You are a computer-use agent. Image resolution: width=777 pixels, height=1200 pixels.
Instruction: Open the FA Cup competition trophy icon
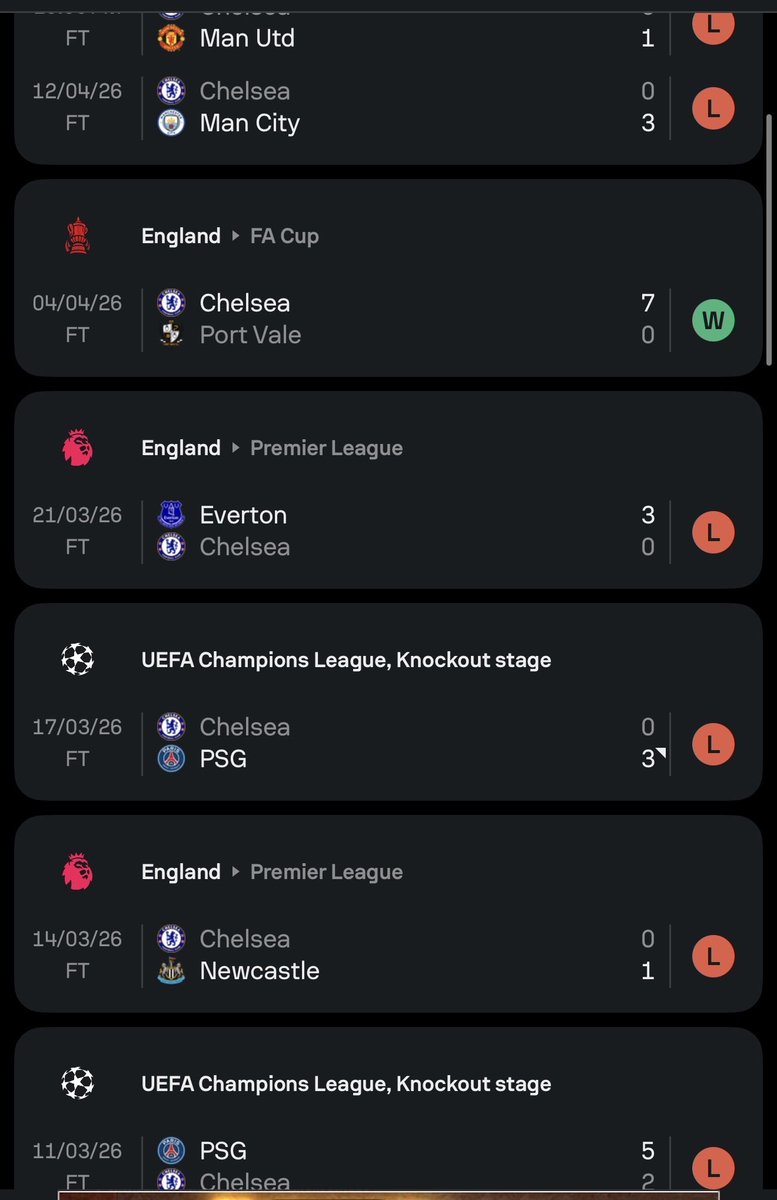pyautogui.click(x=77, y=236)
